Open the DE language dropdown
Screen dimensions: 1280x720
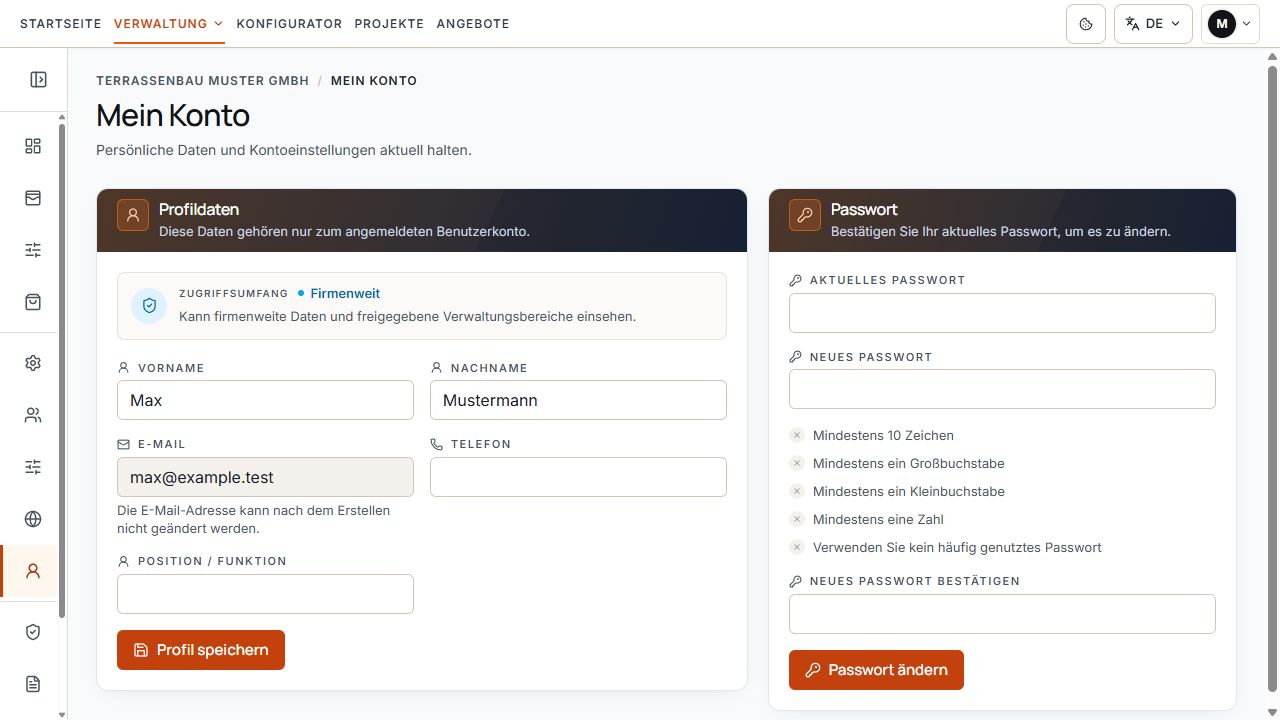click(x=1153, y=24)
